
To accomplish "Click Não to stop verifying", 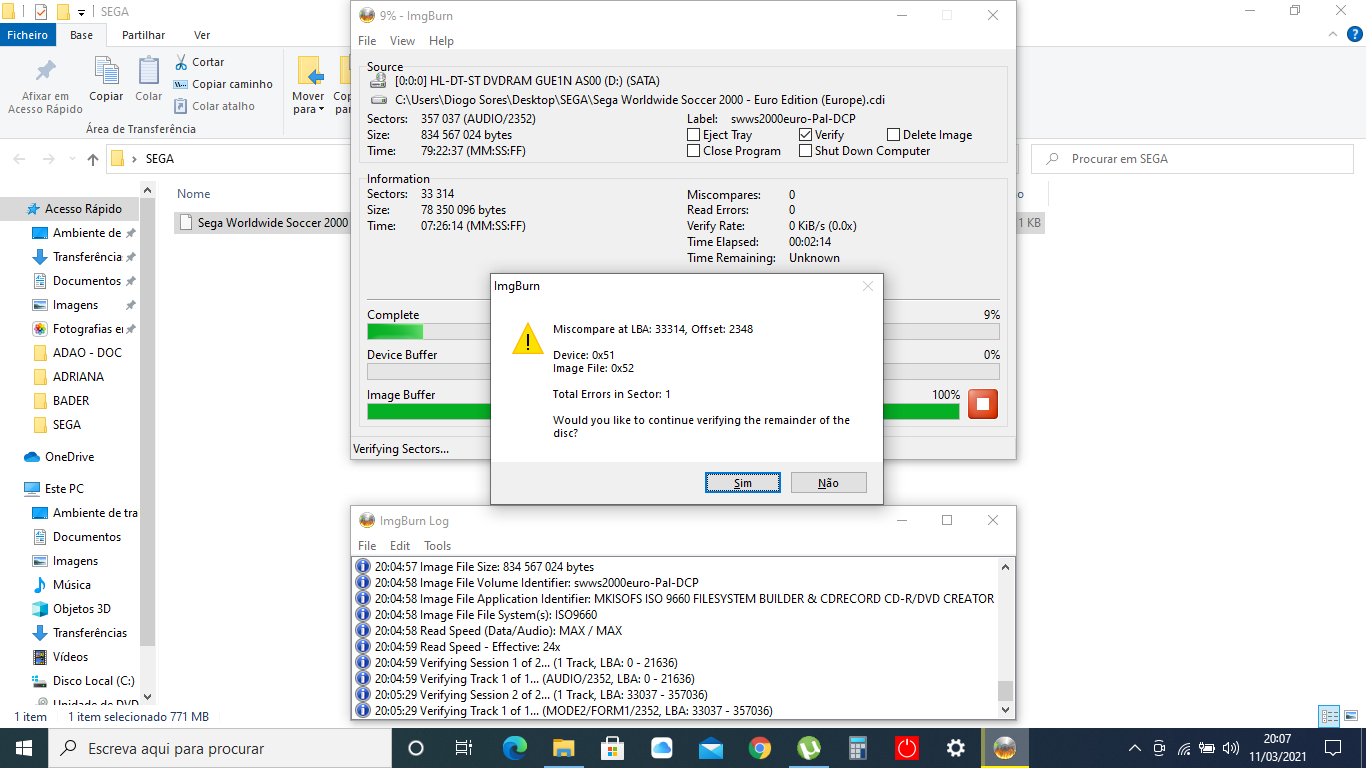I will coord(828,483).
